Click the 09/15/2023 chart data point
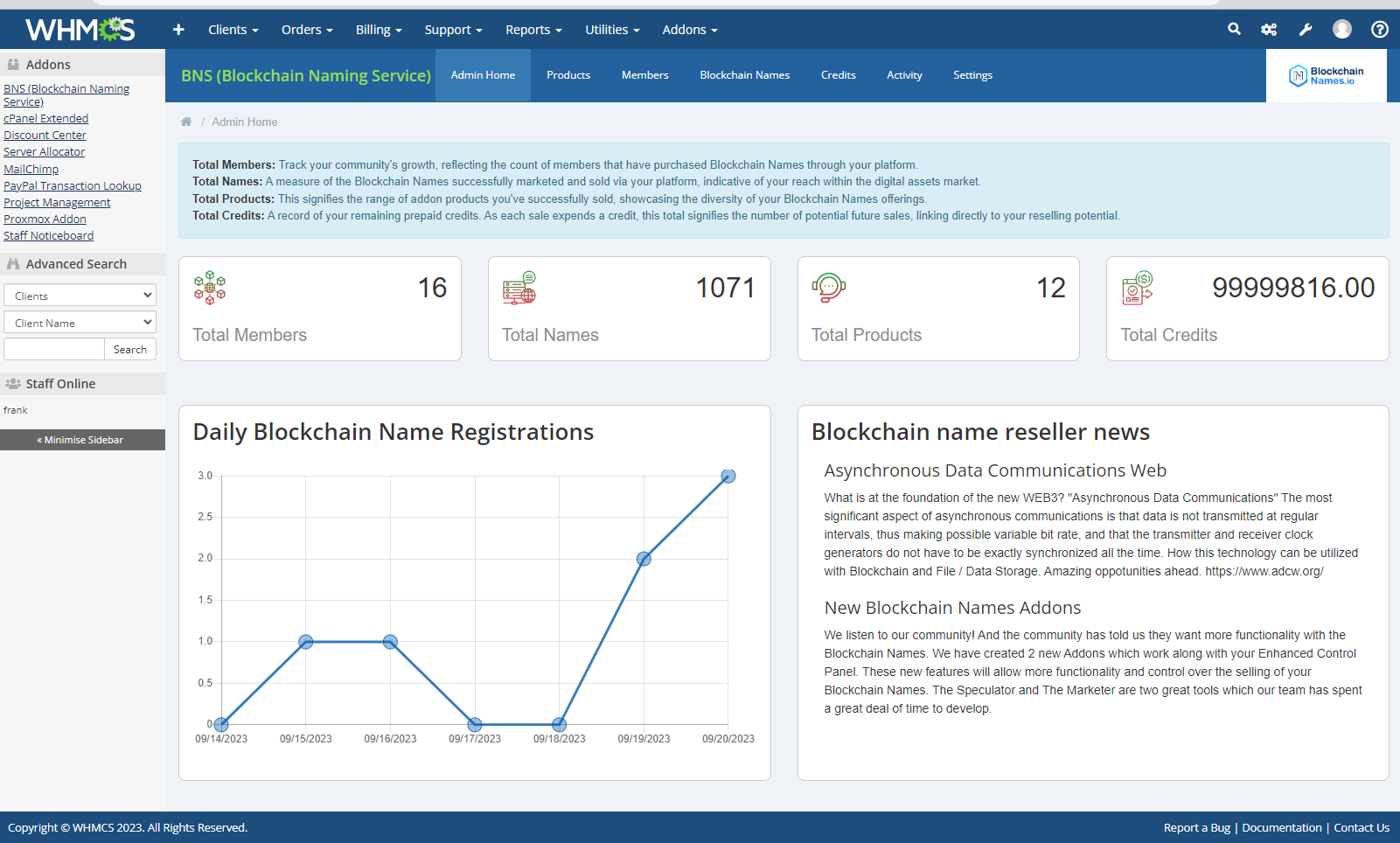This screenshot has height=843, width=1400. click(306, 642)
